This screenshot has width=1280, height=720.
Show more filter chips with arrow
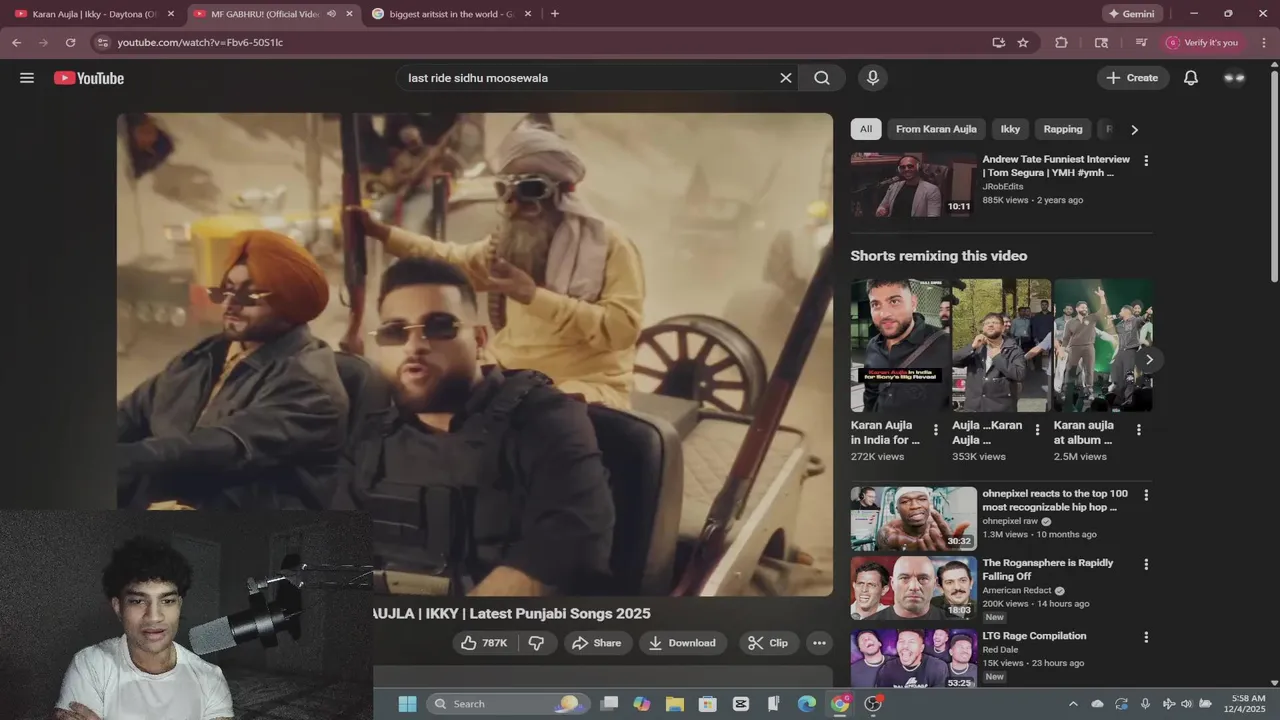point(1134,129)
